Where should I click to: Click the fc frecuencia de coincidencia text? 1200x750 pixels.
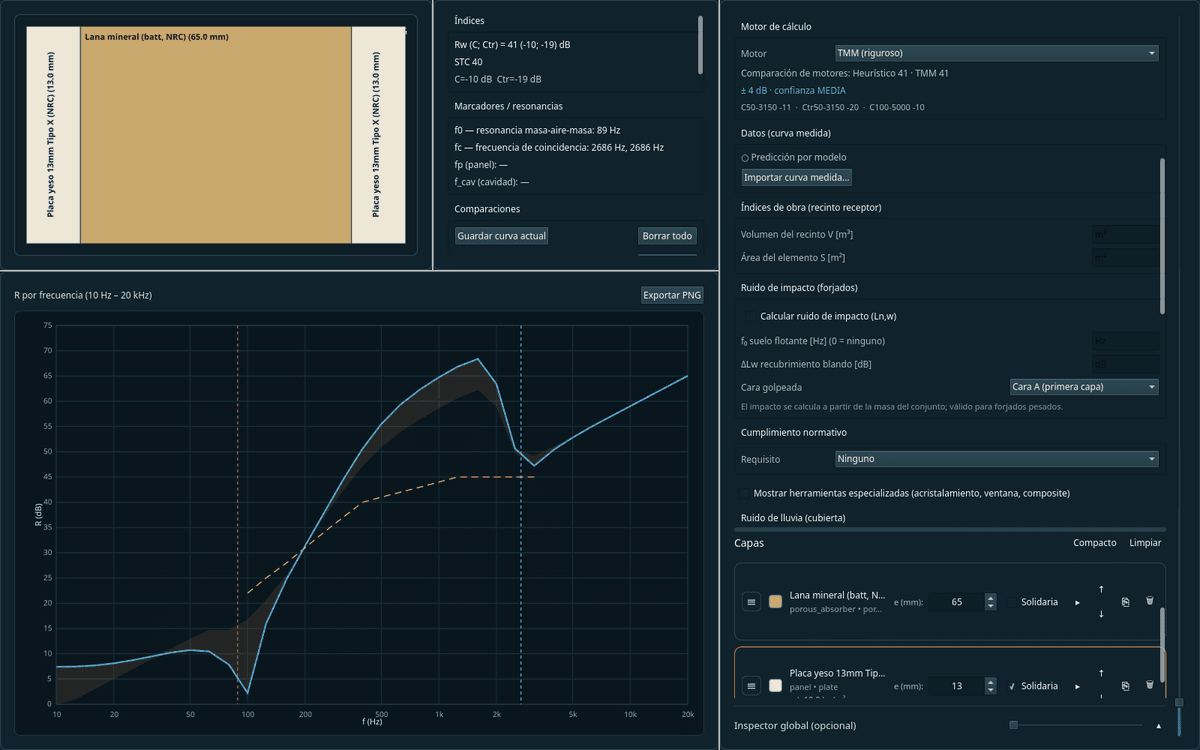(x=559, y=147)
